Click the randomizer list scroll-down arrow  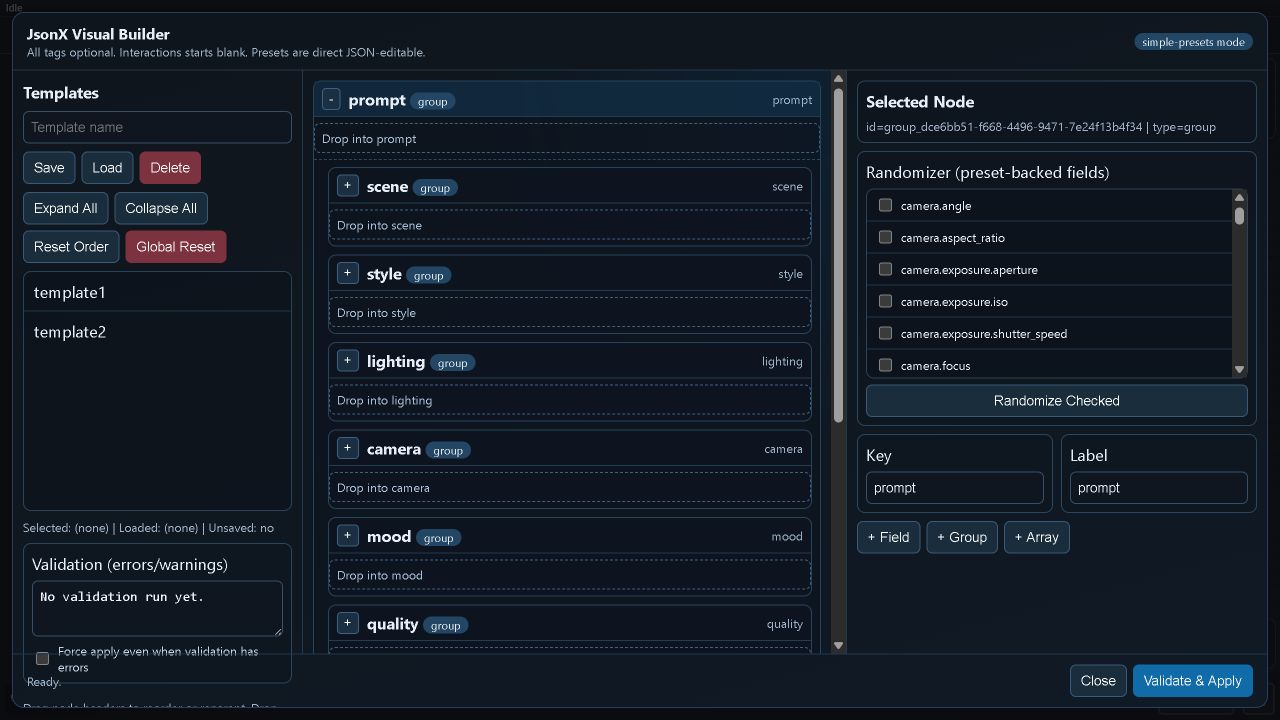[1240, 370]
